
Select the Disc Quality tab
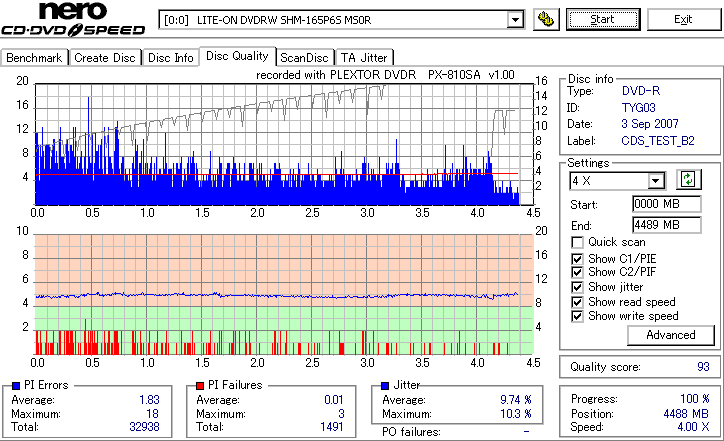pos(237,56)
